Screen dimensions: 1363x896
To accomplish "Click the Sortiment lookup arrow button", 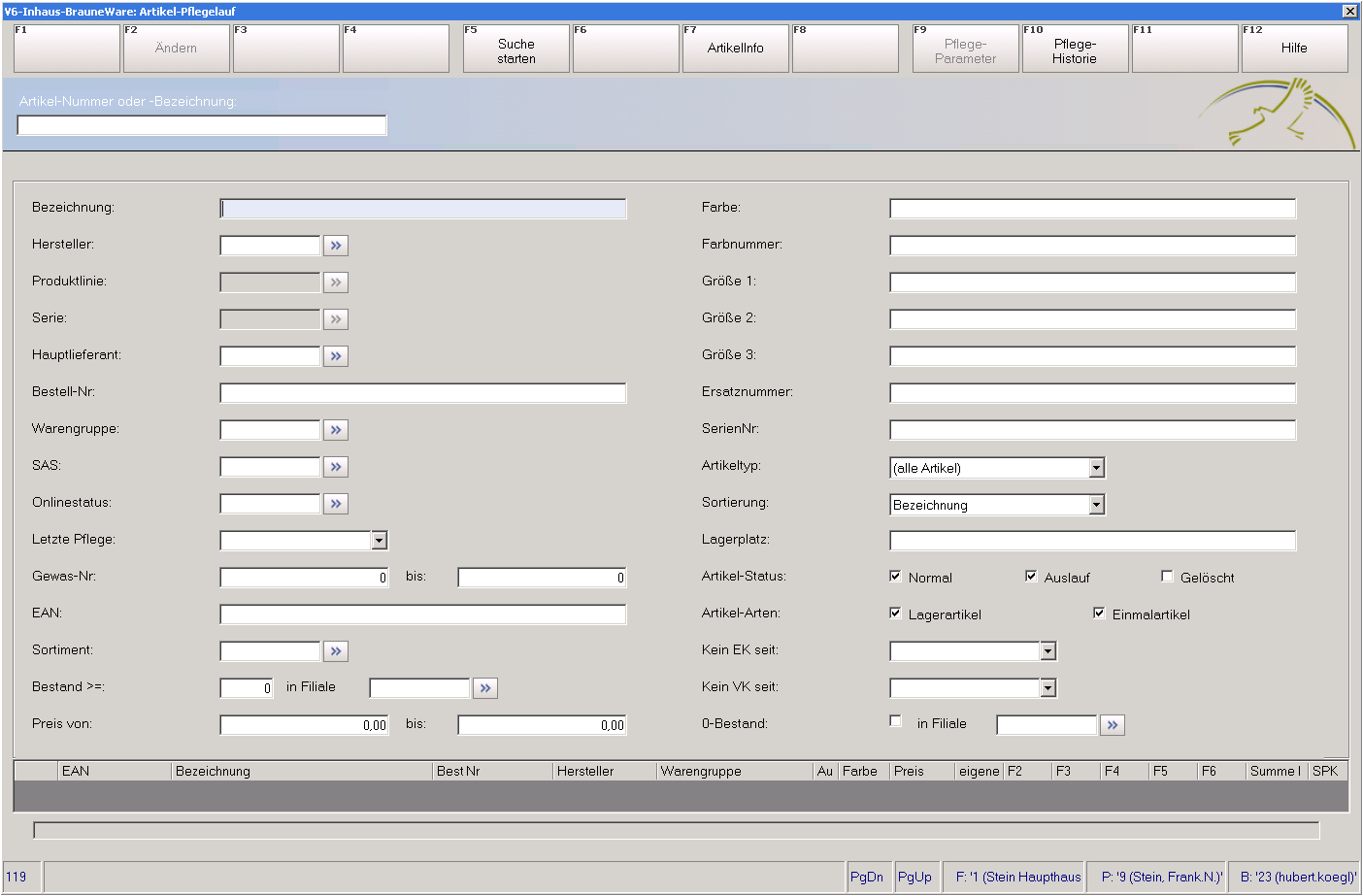I will coord(336,651).
